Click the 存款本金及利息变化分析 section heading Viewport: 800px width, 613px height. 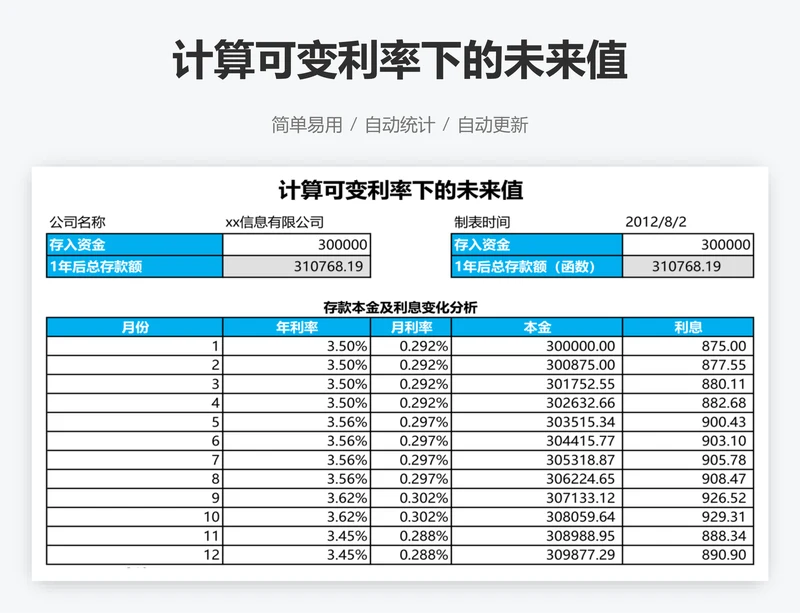pos(401,307)
